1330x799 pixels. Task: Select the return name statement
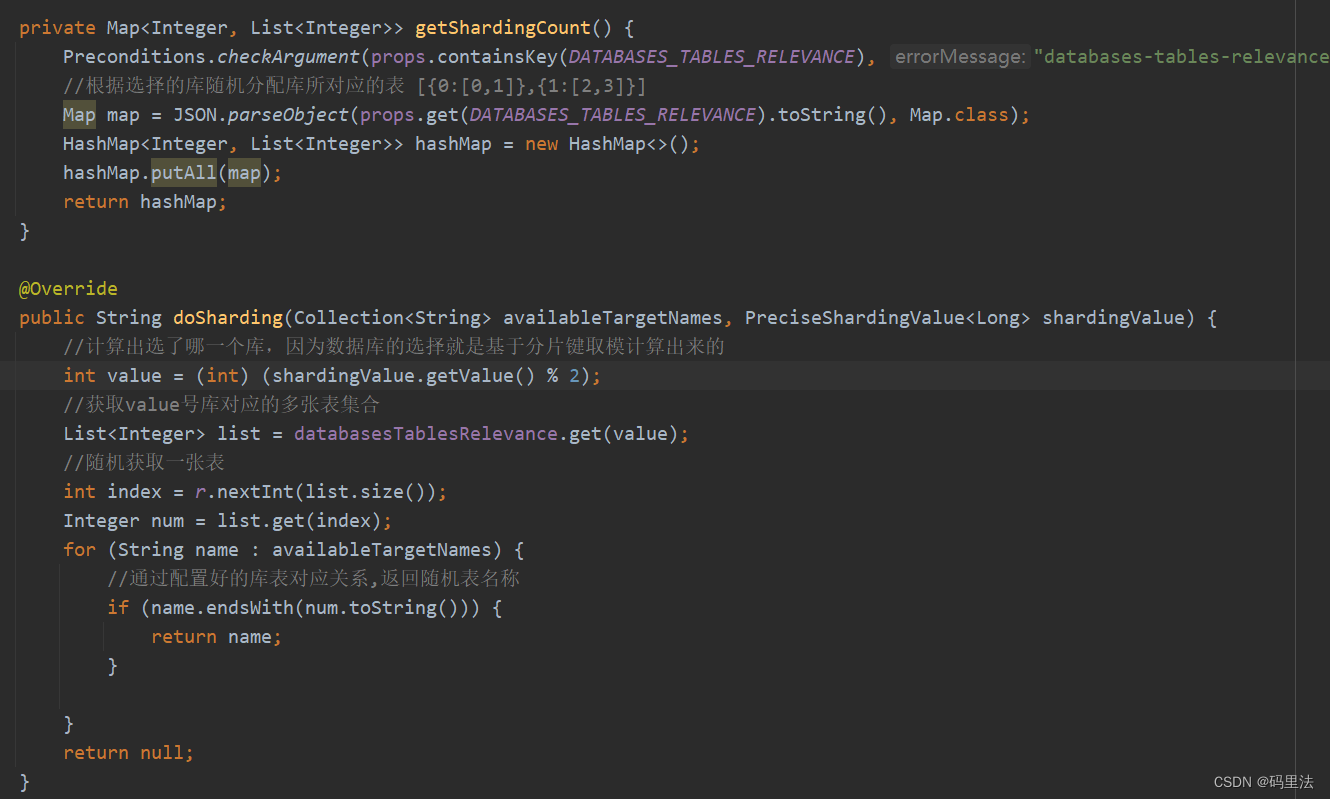point(216,636)
